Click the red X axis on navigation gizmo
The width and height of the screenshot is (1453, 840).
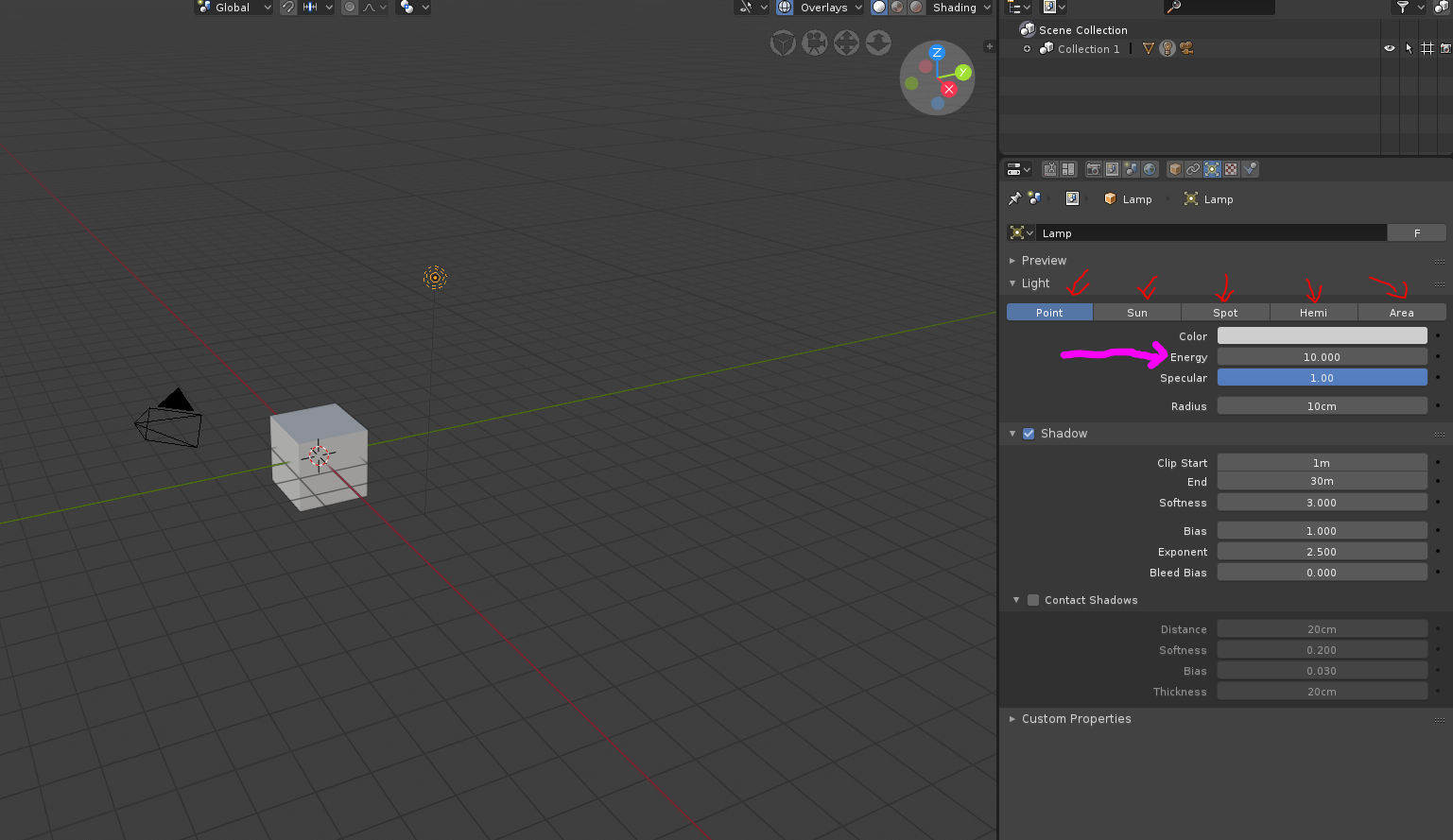click(x=948, y=89)
